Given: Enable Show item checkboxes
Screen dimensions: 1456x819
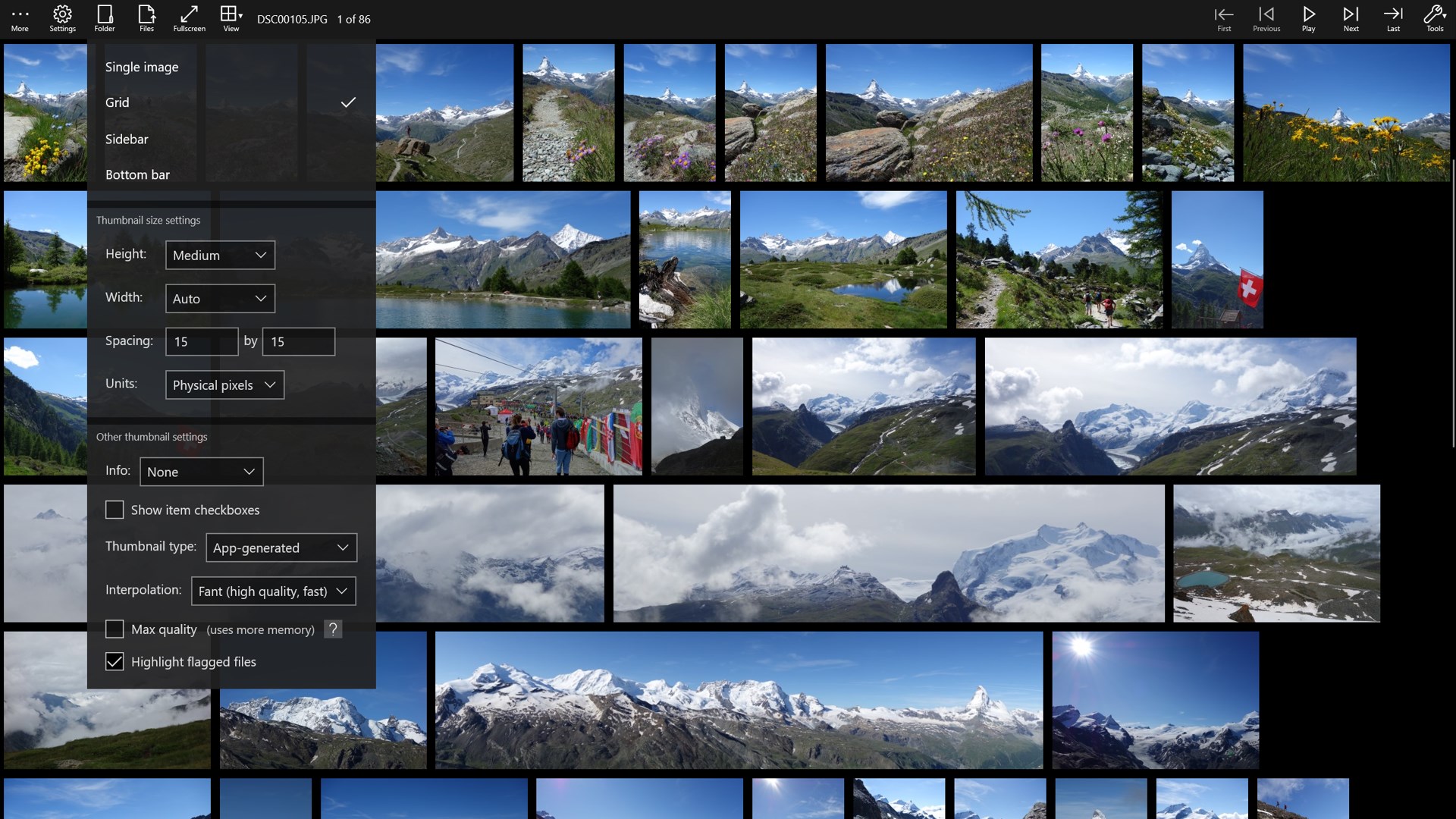Looking at the screenshot, I should tap(115, 510).
